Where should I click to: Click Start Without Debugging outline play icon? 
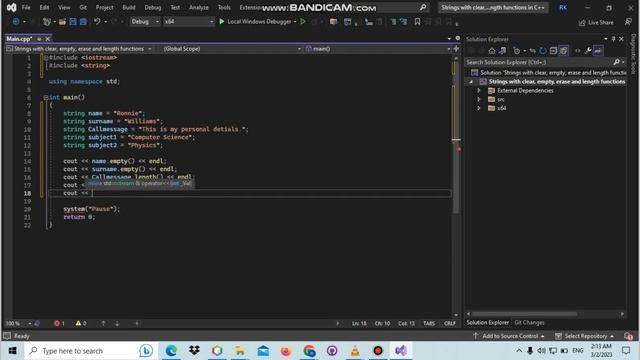[x=303, y=21]
